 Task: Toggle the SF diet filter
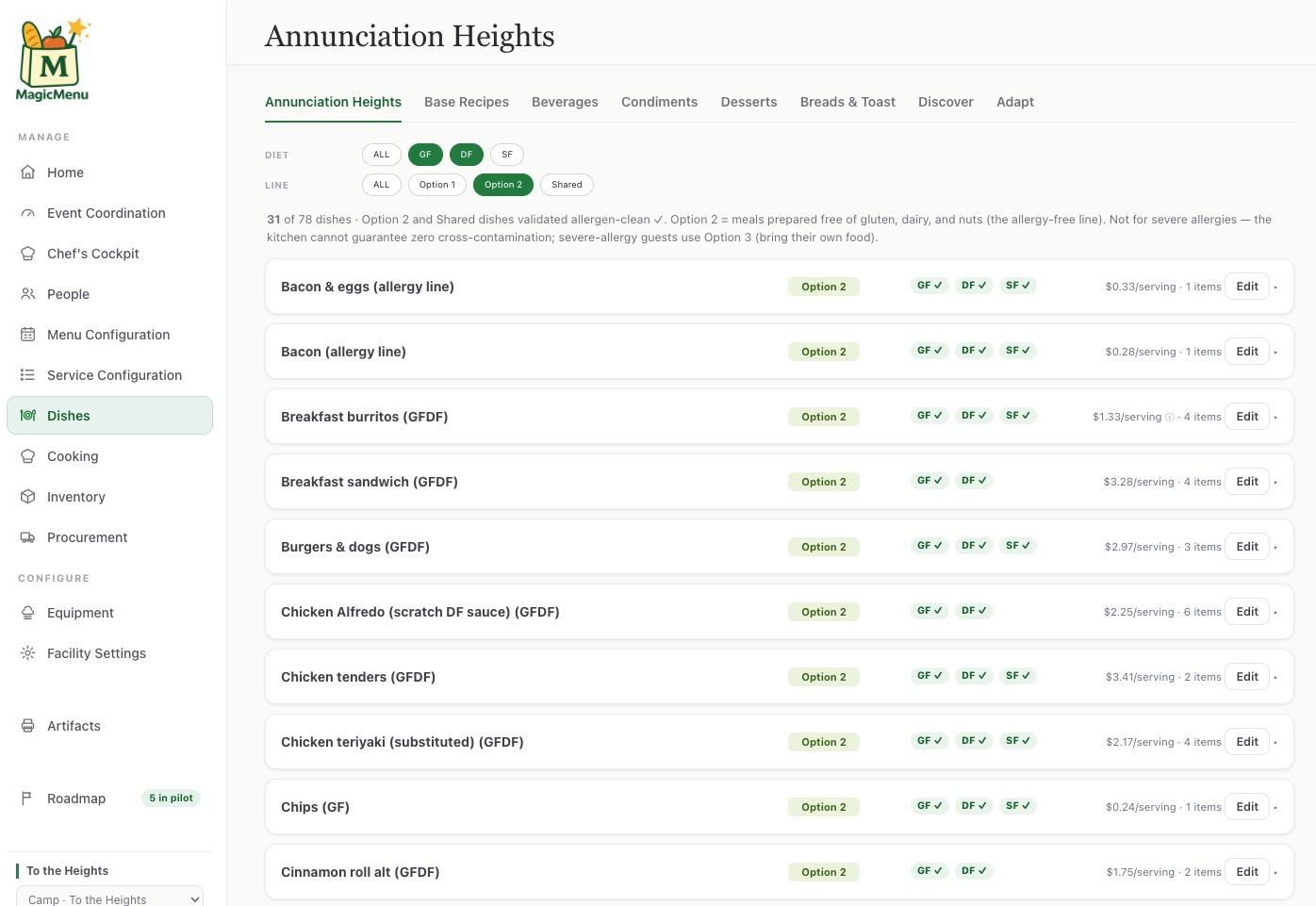pyautogui.click(x=507, y=155)
